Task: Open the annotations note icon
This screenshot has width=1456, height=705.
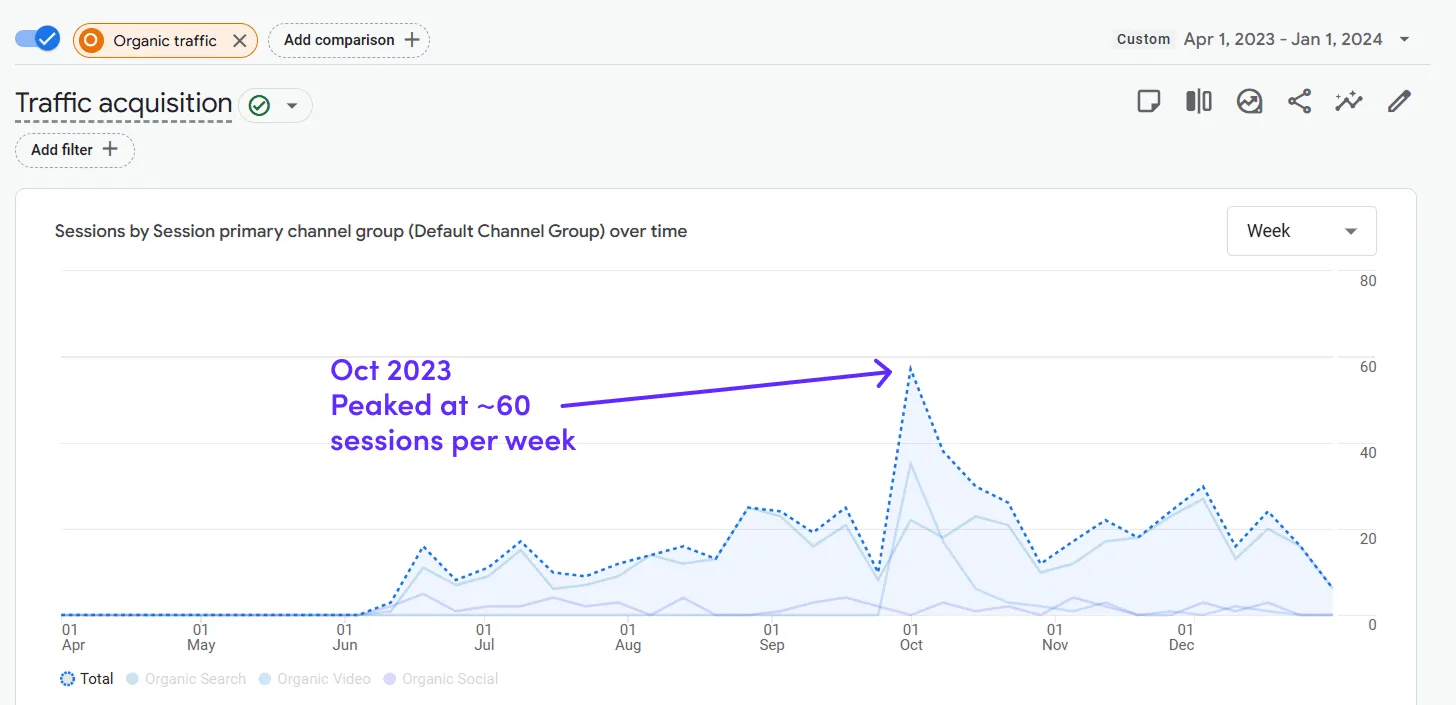Action: click(x=1149, y=101)
